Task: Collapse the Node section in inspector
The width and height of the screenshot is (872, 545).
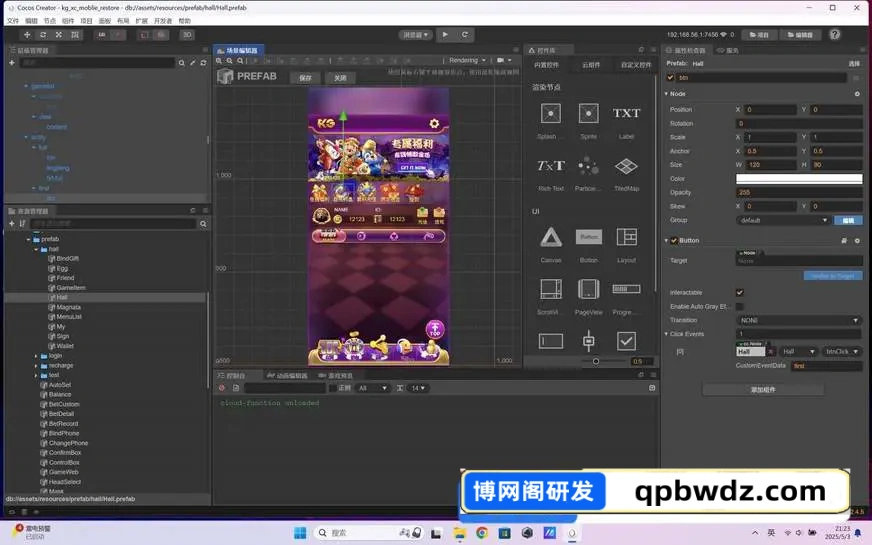Action: (x=666, y=93)
